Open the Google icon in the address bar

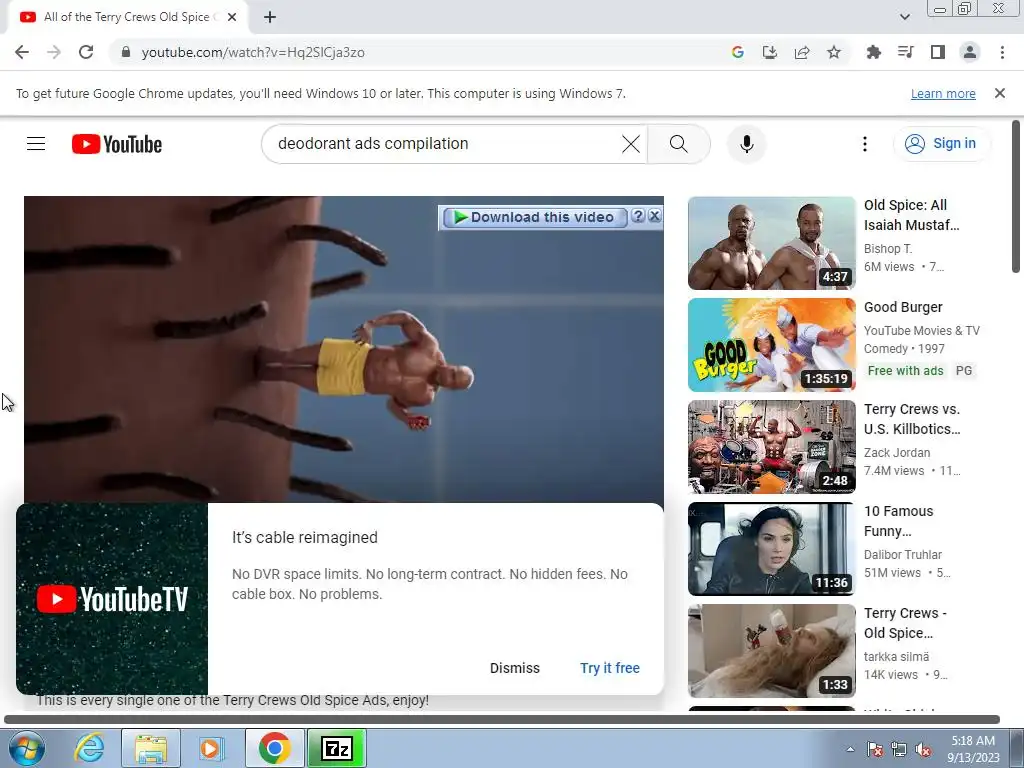(x=738, y=52)
